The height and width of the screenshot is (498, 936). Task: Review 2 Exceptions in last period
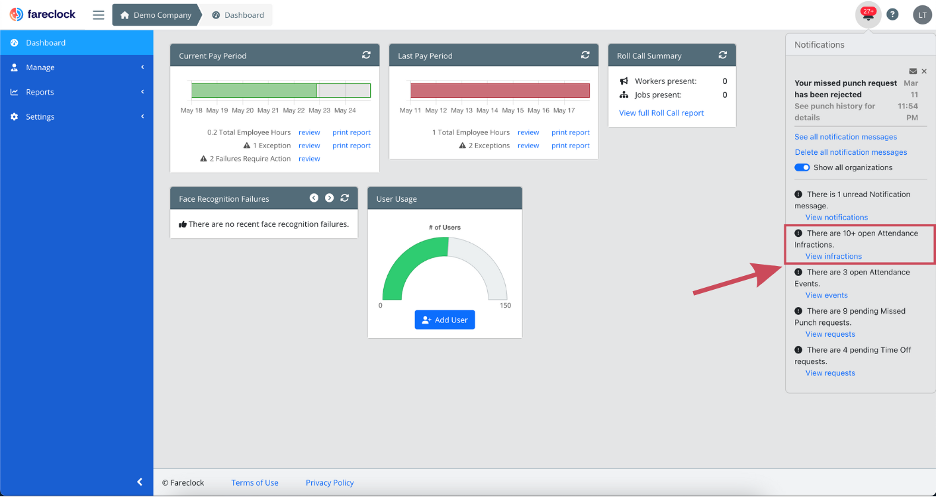[528, 146]
